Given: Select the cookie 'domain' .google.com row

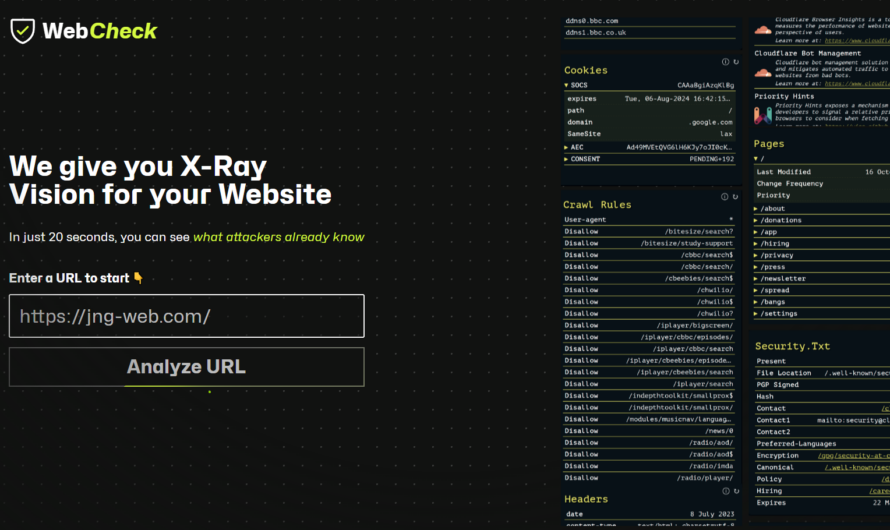Looking at the screenshot, I should click(x=650, y=122).
